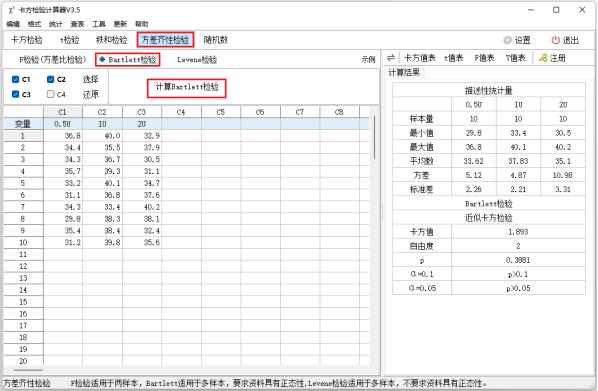Enable the C4 checkbox
598x391 pixels.
[x=50, y=94]
